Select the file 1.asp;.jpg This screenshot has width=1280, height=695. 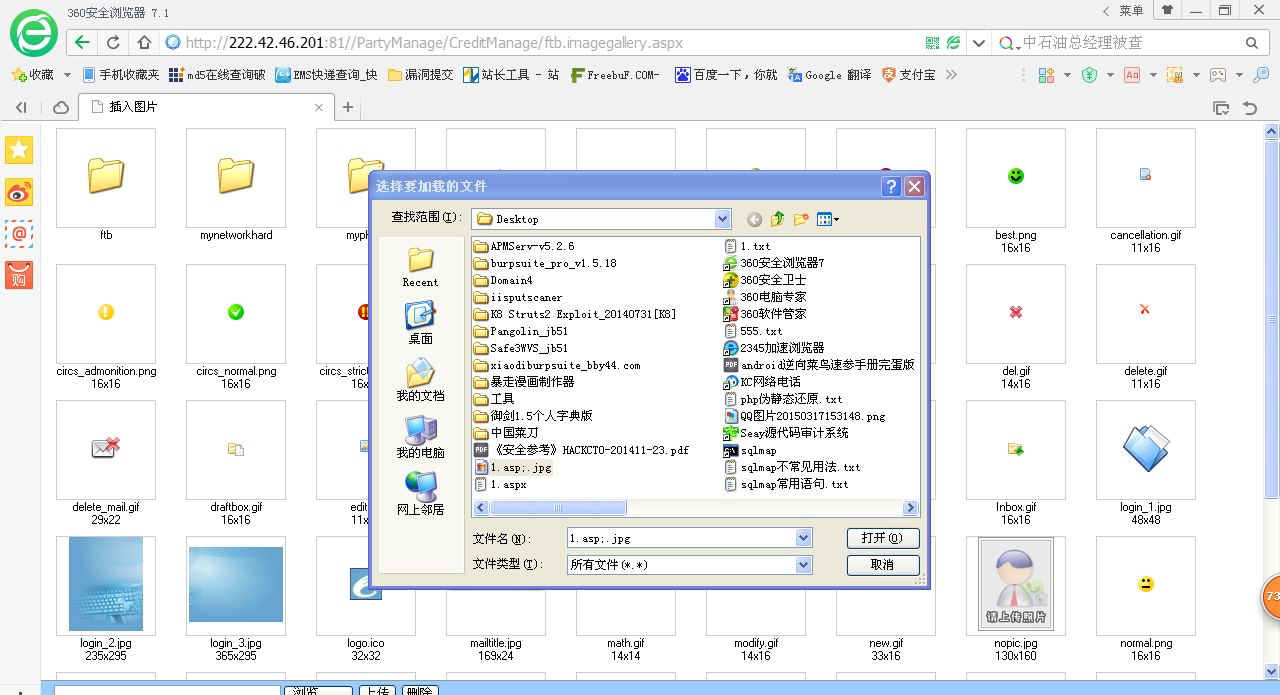click(513, 467)
